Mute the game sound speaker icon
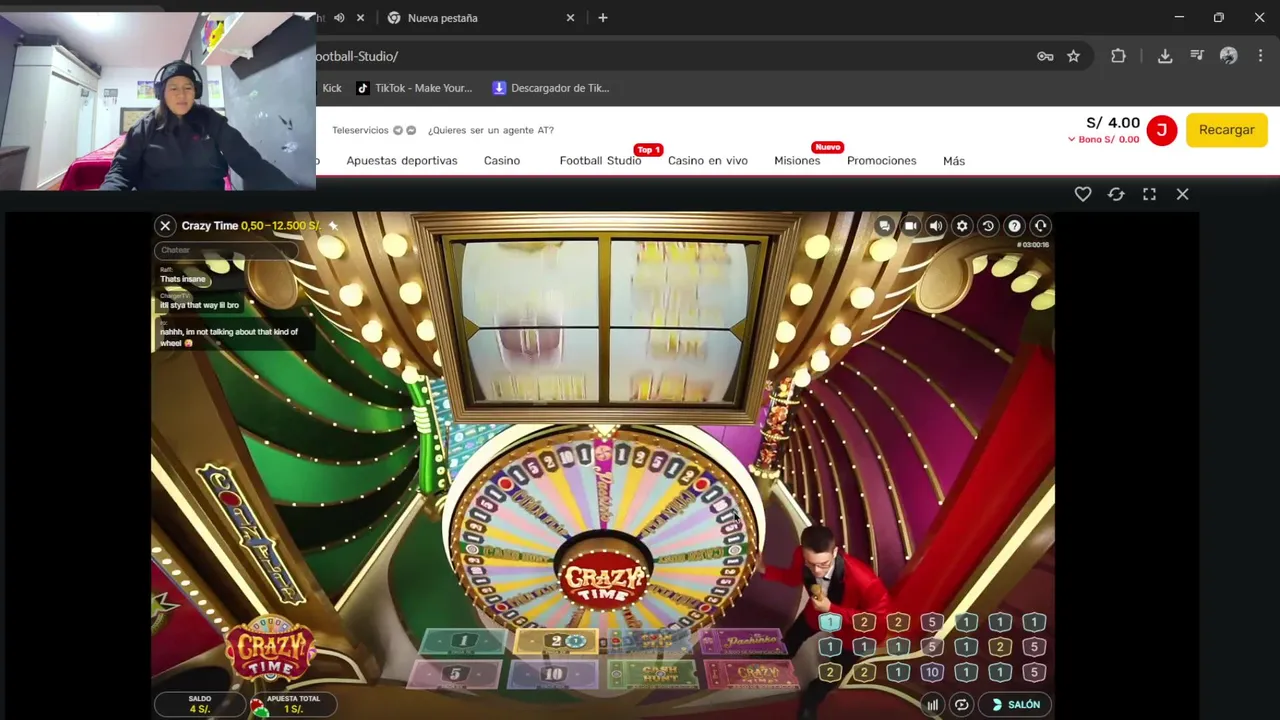Screen dimensions: 1280x720 point(936,226)
